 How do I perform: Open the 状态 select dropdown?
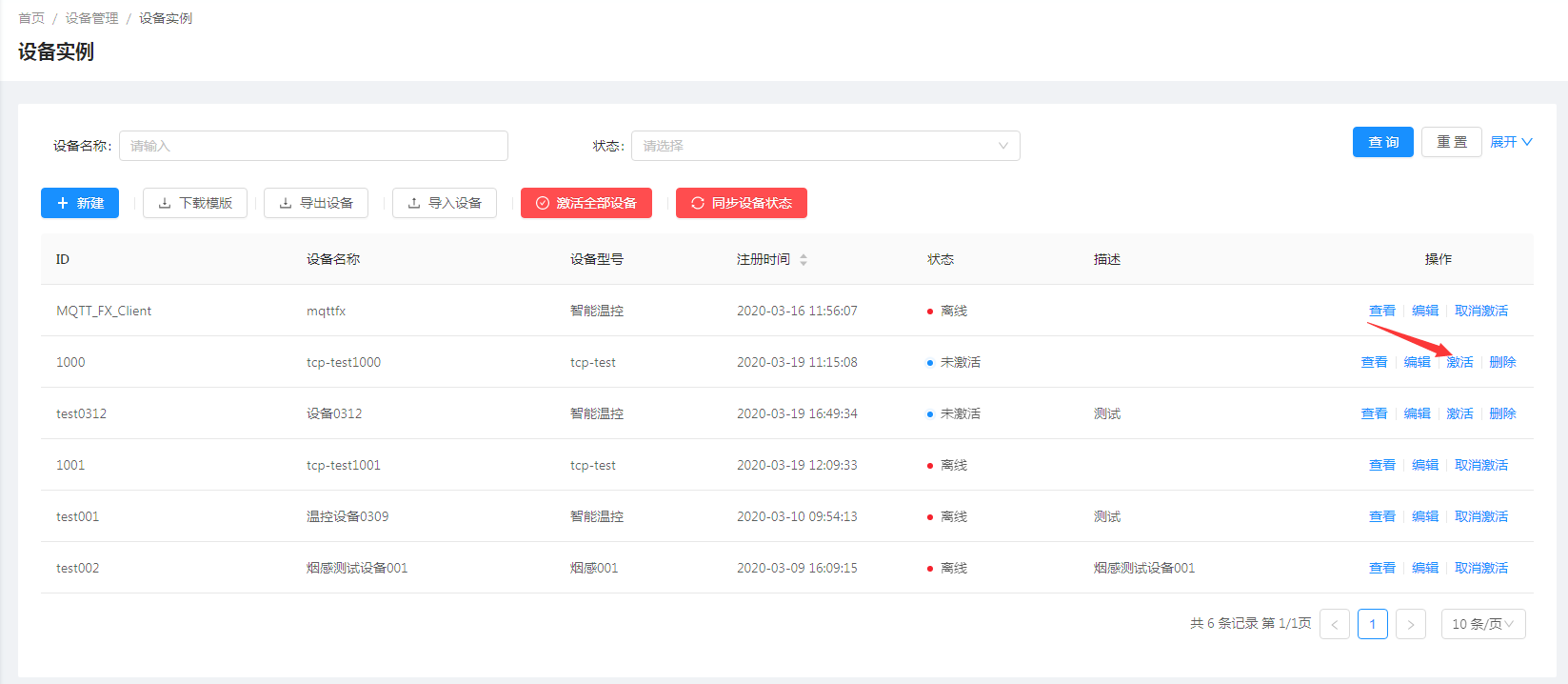coord(825,146)
